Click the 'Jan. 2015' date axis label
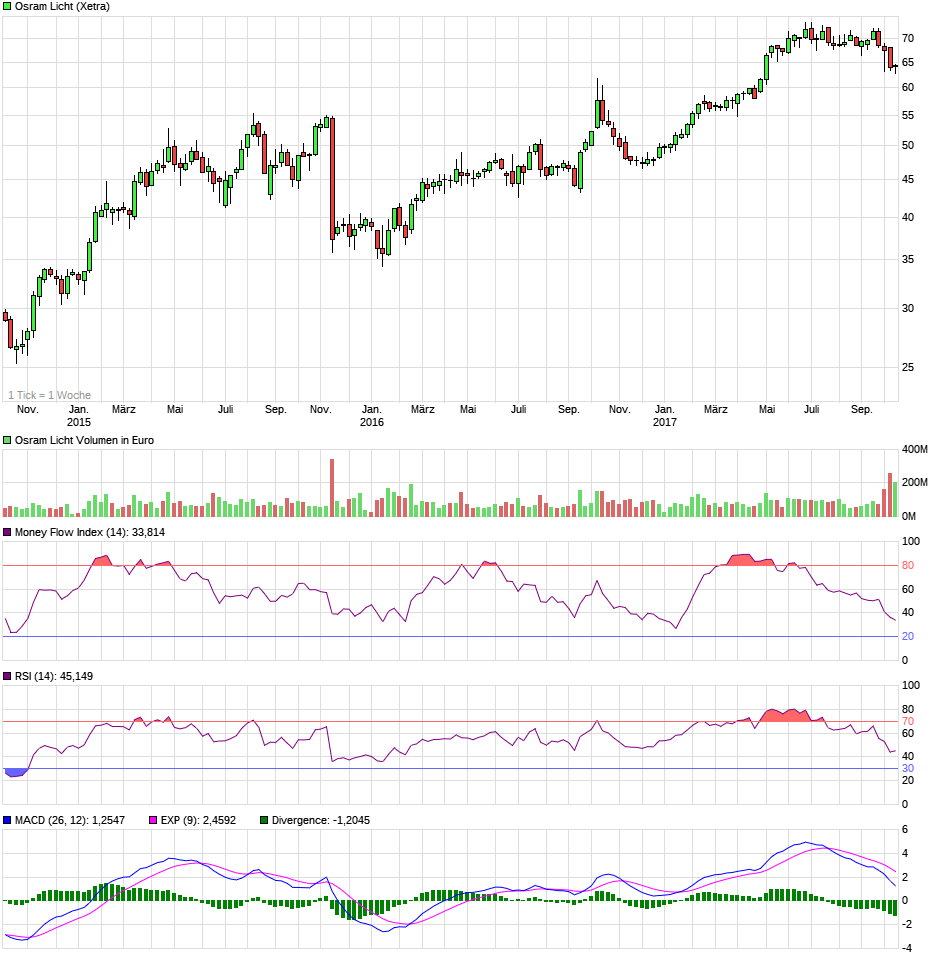The height and width of the screenshot is (958, 940). [78, 416]
